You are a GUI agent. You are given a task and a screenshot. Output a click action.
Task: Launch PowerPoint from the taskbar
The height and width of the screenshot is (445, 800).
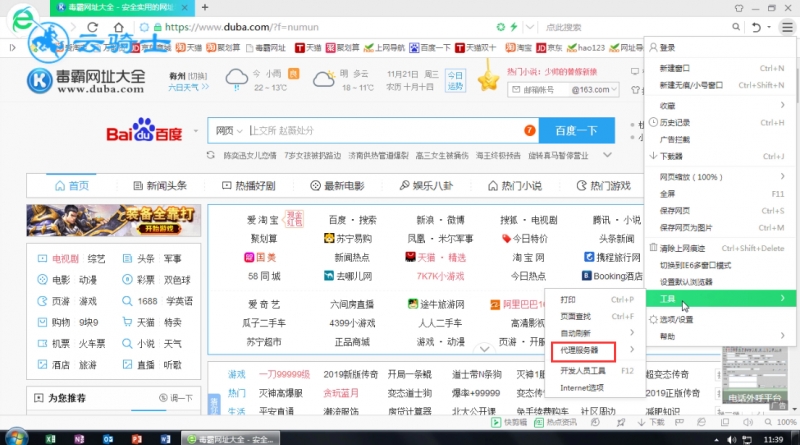click(x=136, y=439)
